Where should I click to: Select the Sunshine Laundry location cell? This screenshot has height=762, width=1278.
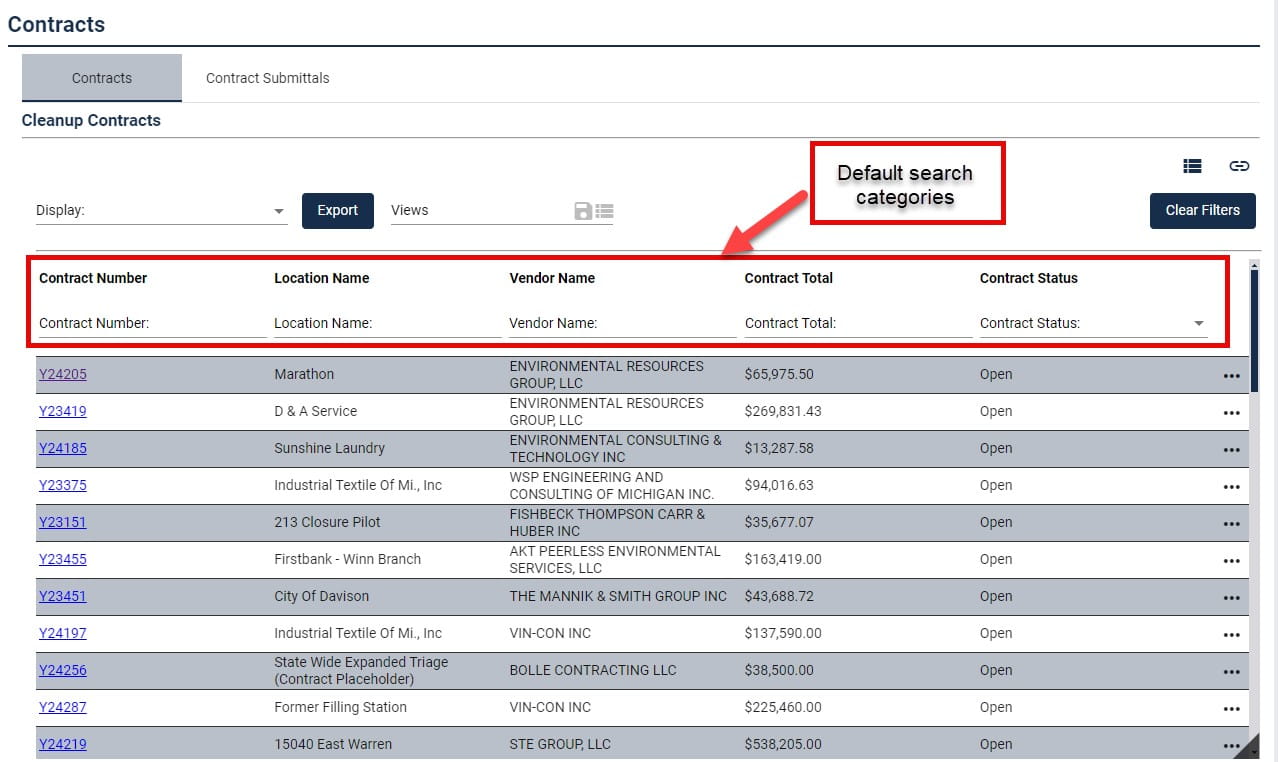[x=330, y=448]
